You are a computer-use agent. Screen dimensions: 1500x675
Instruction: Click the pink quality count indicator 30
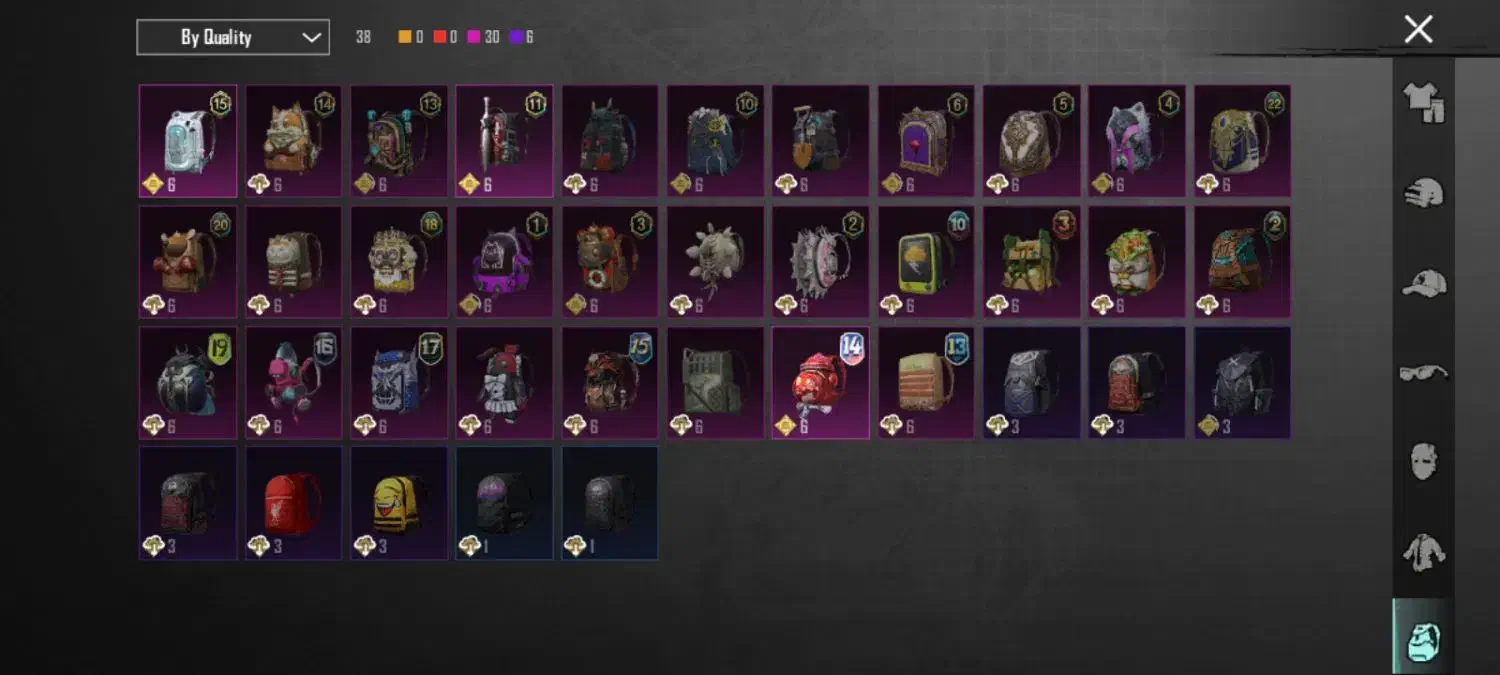pos(484,37)
